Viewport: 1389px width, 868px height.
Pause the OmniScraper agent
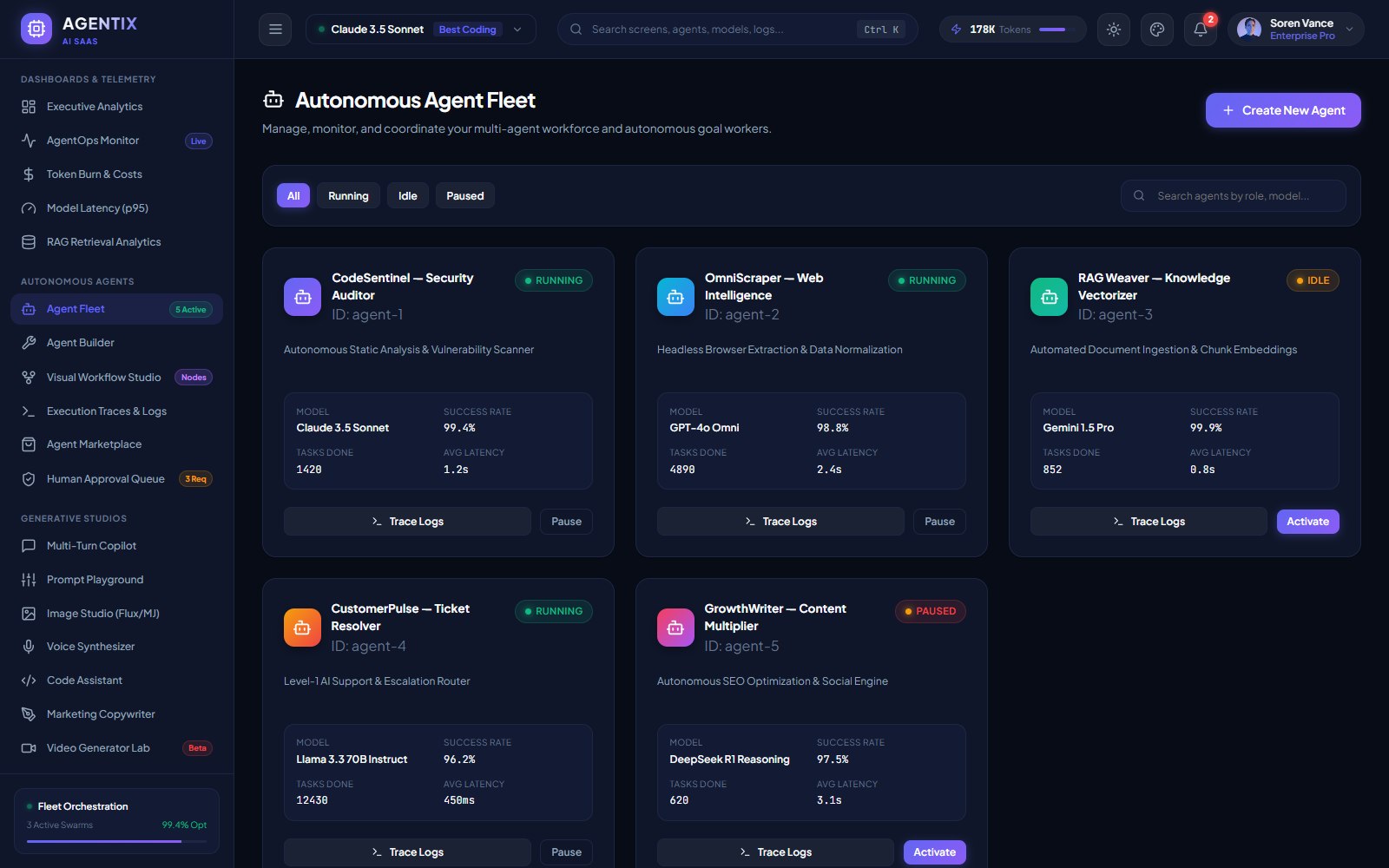pyautogui.click(x=939, y=522)
